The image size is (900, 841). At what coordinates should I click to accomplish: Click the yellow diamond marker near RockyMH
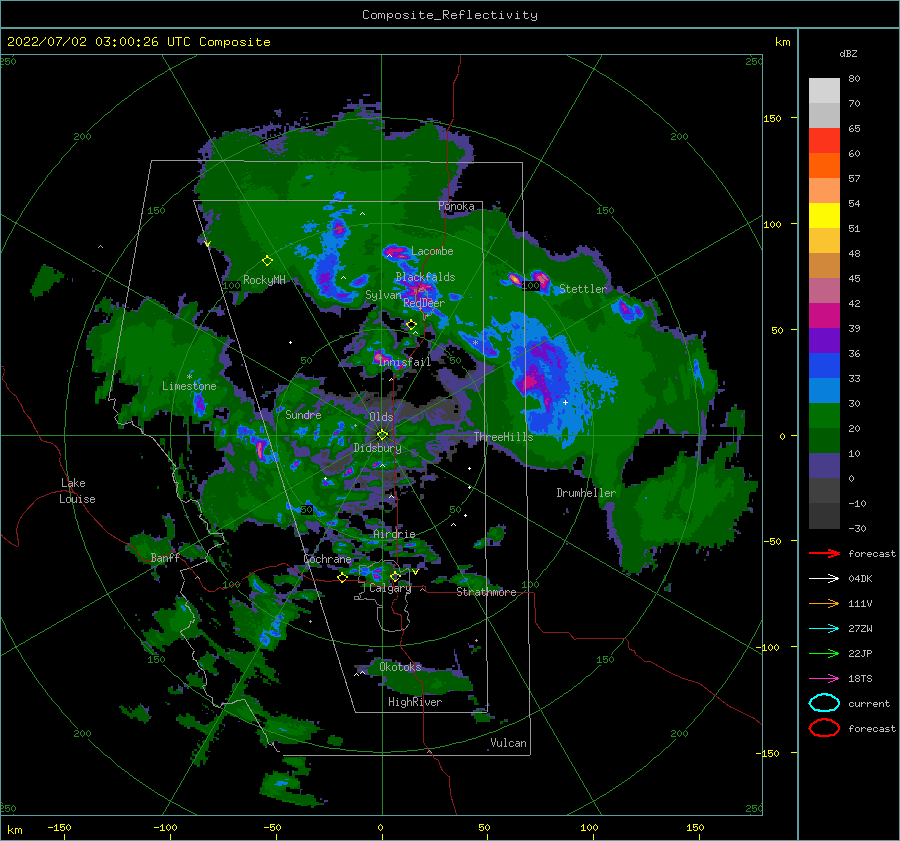coord(267,261)
